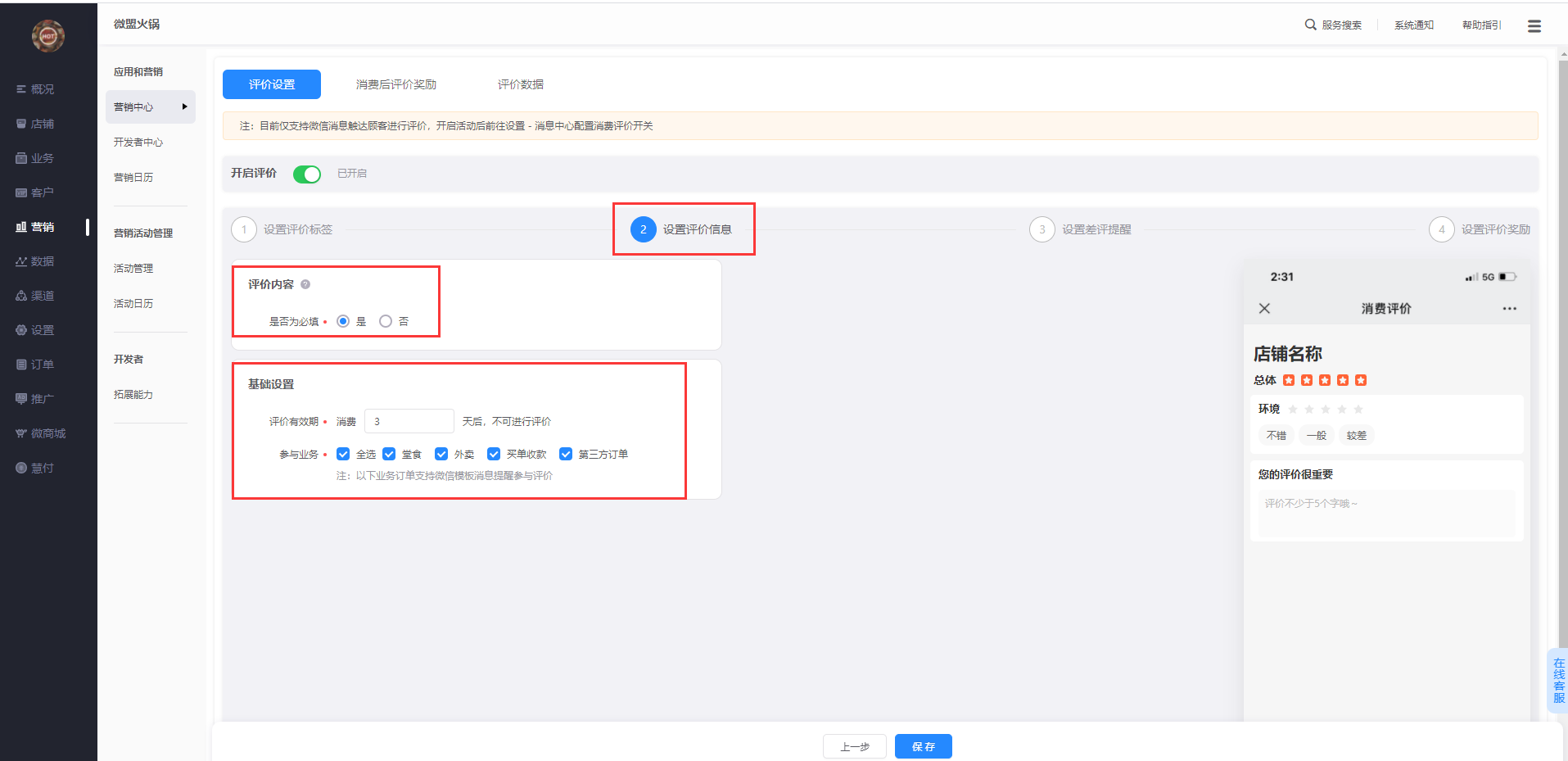Click the 上一步 button
The height and width of the screenshot is (761, 1568).
click(x=855, y=746)
